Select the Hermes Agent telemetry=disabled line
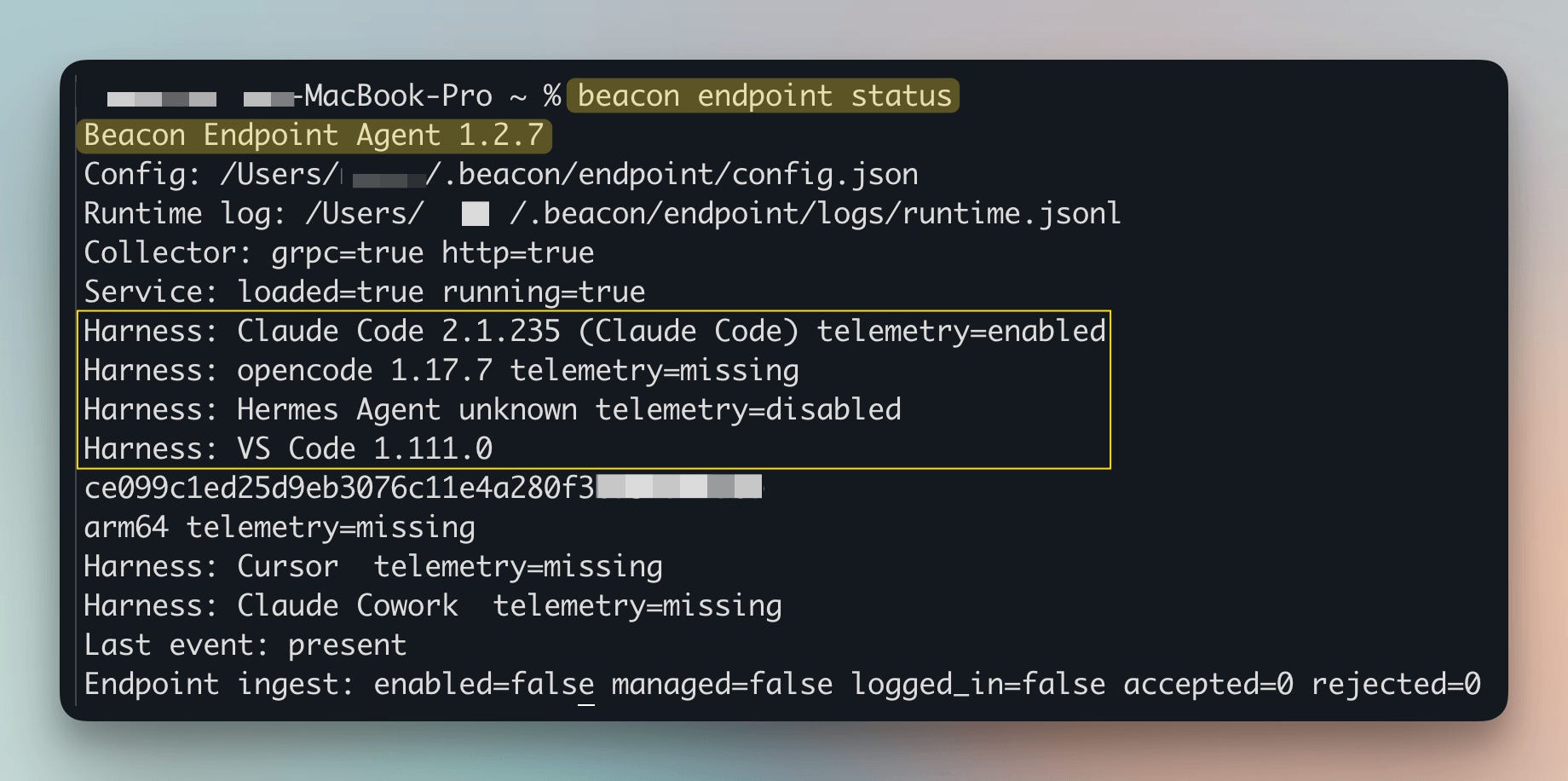Image resolution: width=1568 pixels, height=781 pixels. click(x=493, y=410)
